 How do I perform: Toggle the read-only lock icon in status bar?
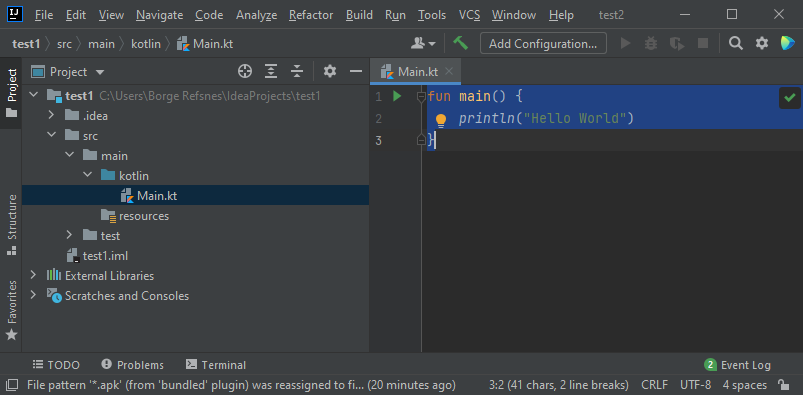[x=783, y=385]
